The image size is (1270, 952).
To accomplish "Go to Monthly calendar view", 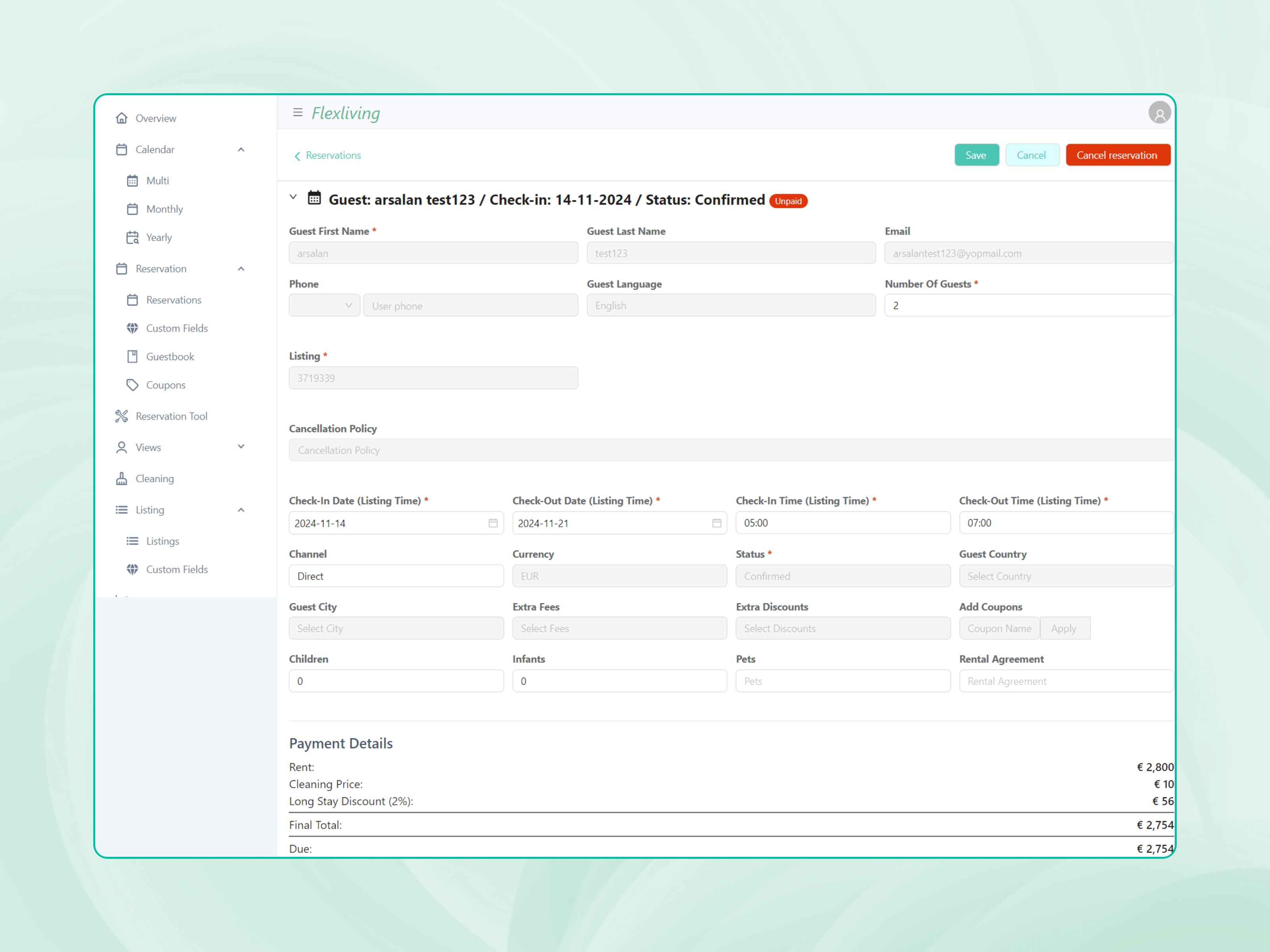I will (x=164, y=209).
